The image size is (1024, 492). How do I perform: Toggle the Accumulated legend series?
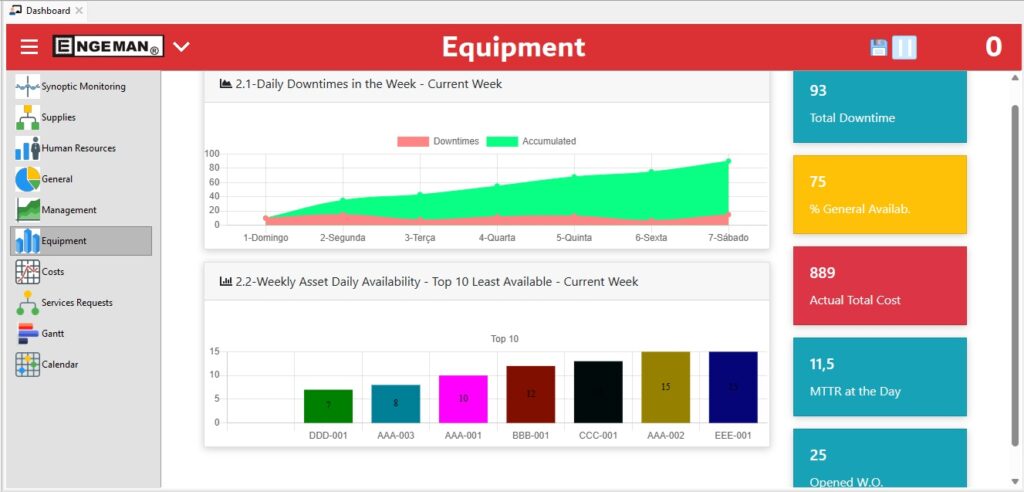coord(531,142)
